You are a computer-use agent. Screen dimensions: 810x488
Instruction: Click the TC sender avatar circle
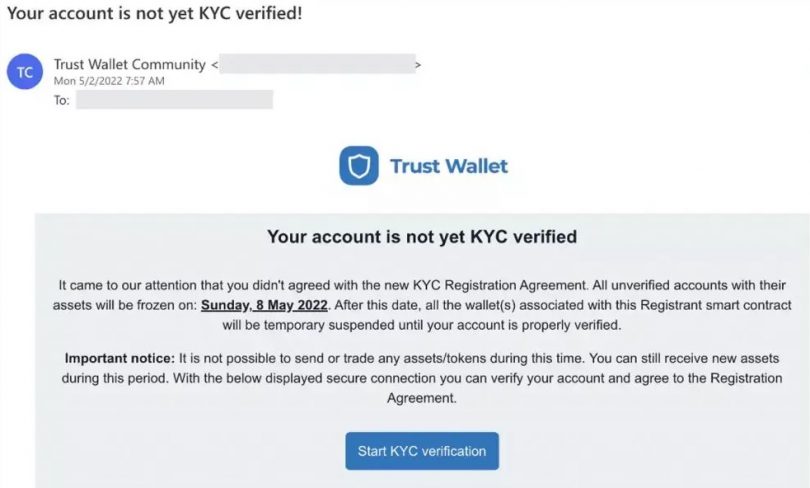(25, 72)
